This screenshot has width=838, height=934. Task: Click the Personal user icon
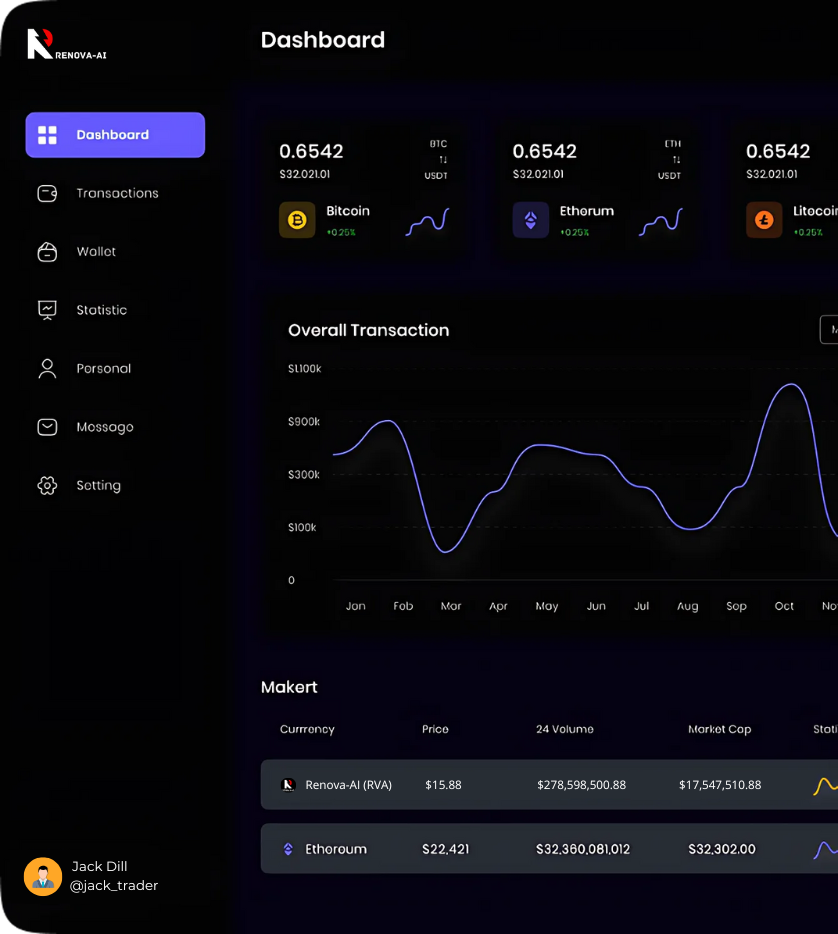click(47, 369)
